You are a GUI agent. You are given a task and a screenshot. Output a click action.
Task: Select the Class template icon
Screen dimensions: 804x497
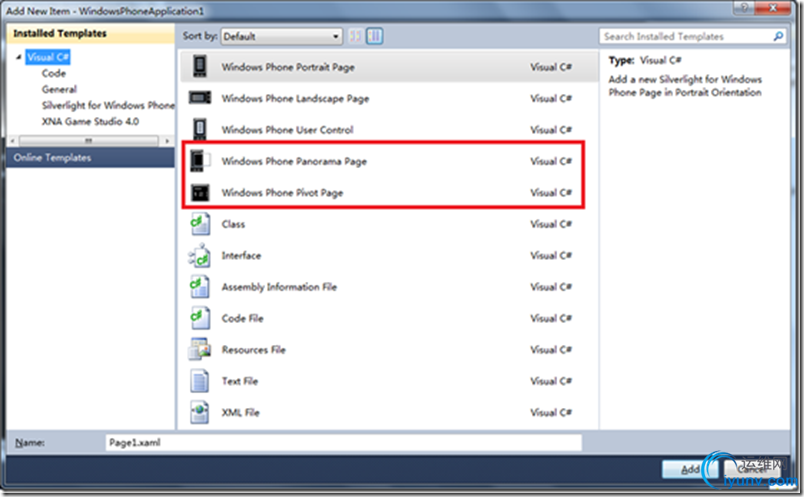tap(199, 224)
